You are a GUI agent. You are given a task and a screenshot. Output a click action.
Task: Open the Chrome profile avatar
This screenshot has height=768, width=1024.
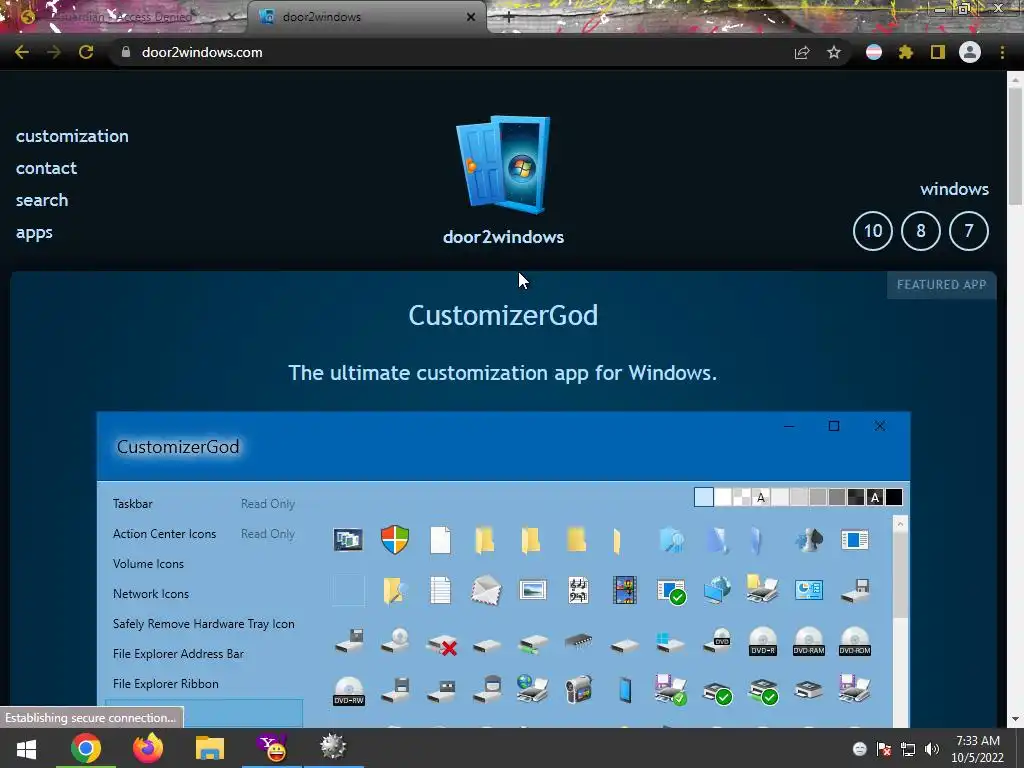tap(970, 52)
